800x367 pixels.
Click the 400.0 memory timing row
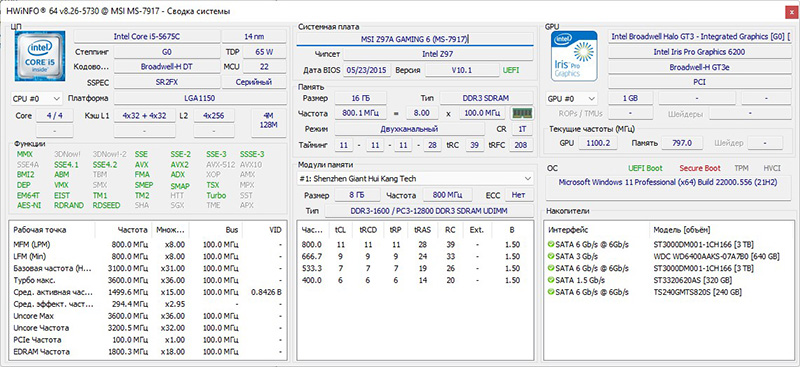pos(415,280)
